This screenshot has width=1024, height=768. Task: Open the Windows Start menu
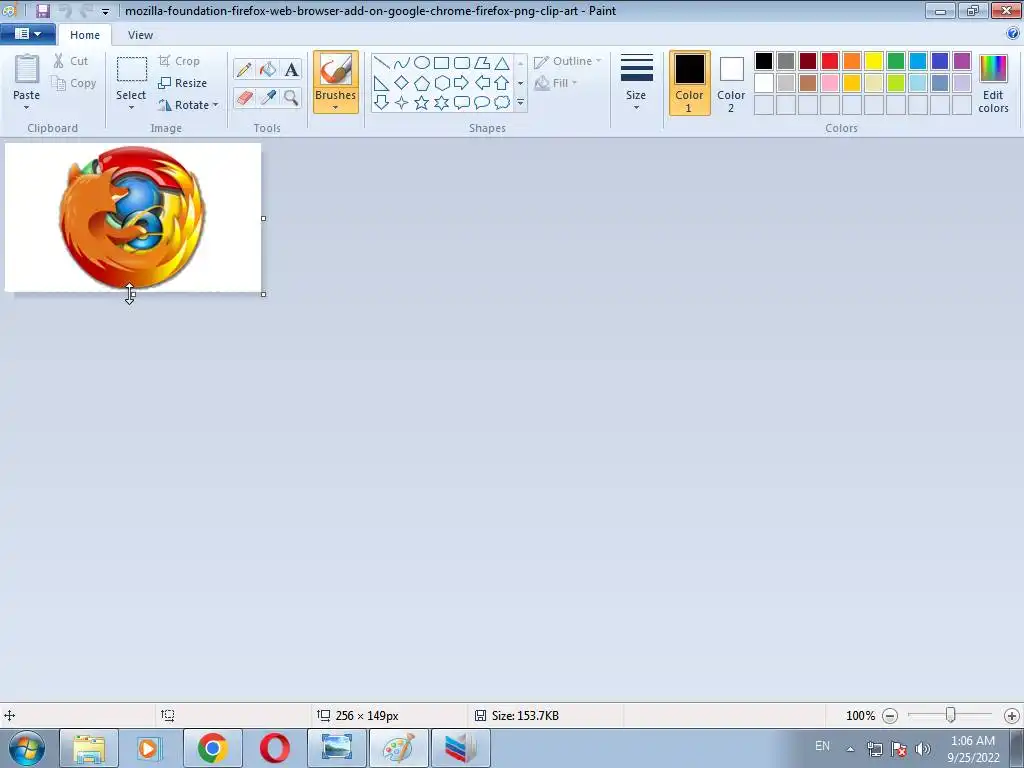(x=27, y=748)
